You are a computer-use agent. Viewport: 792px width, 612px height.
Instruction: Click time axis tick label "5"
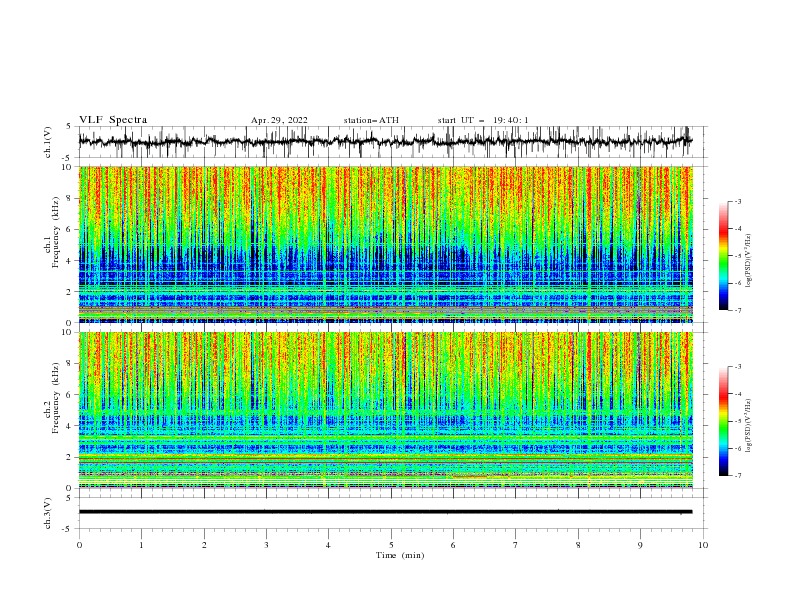[391, 545]
